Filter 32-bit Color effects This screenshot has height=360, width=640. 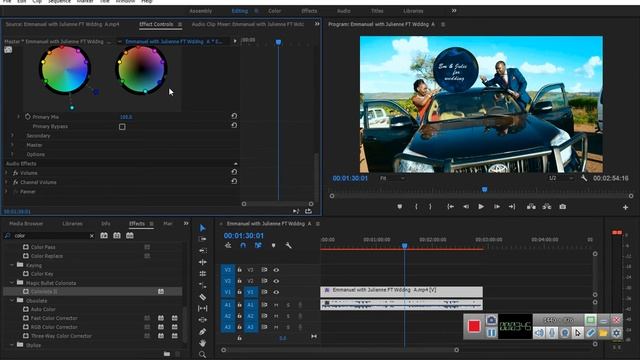117,236
